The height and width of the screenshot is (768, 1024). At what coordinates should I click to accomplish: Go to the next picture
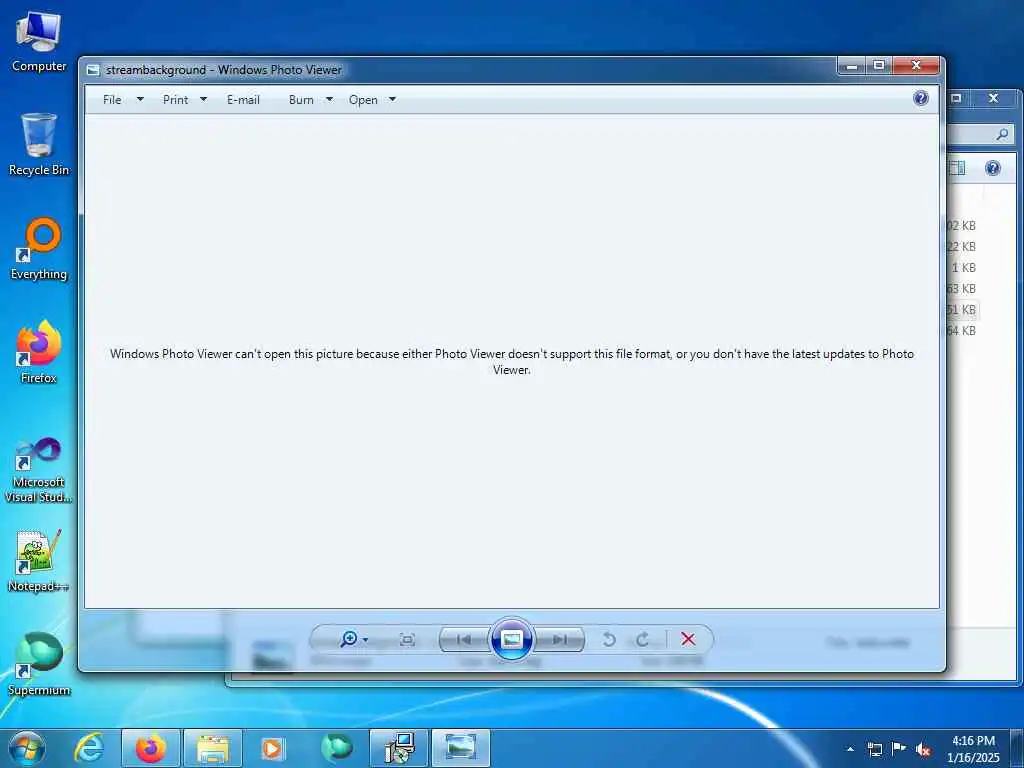[560, 639]
